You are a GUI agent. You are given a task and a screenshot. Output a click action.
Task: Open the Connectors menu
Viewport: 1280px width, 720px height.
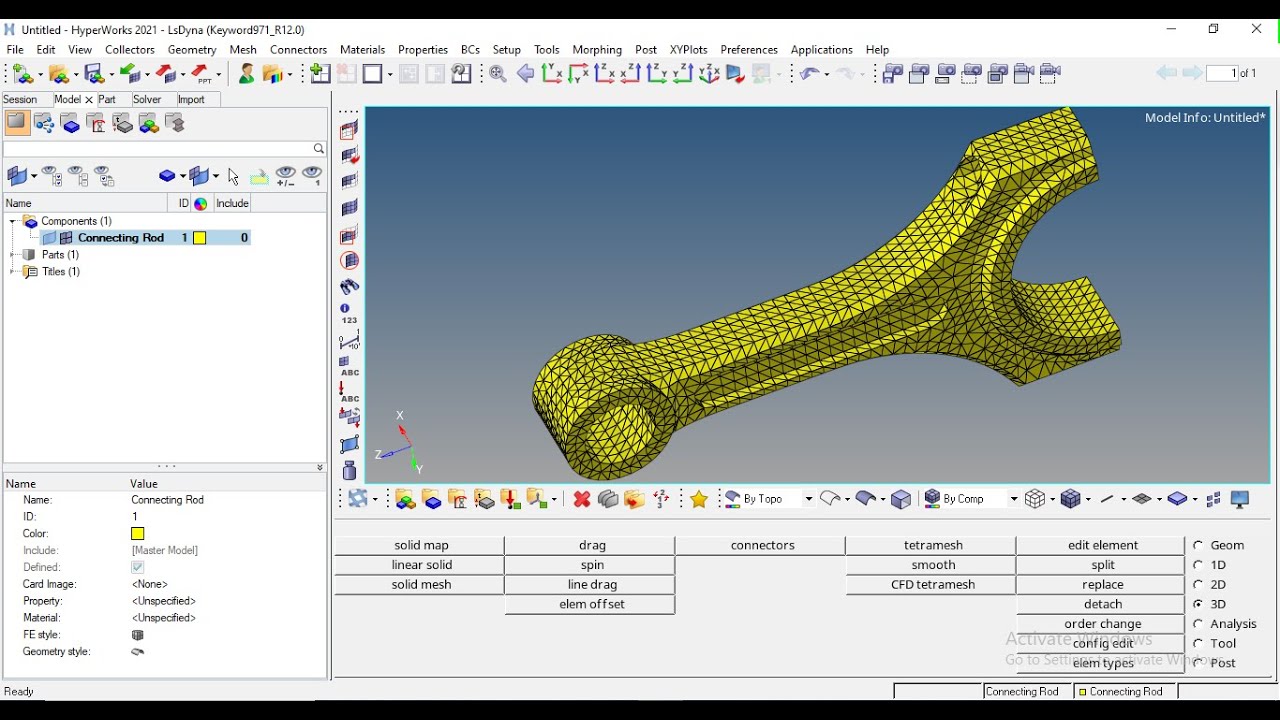click(298, 49)
